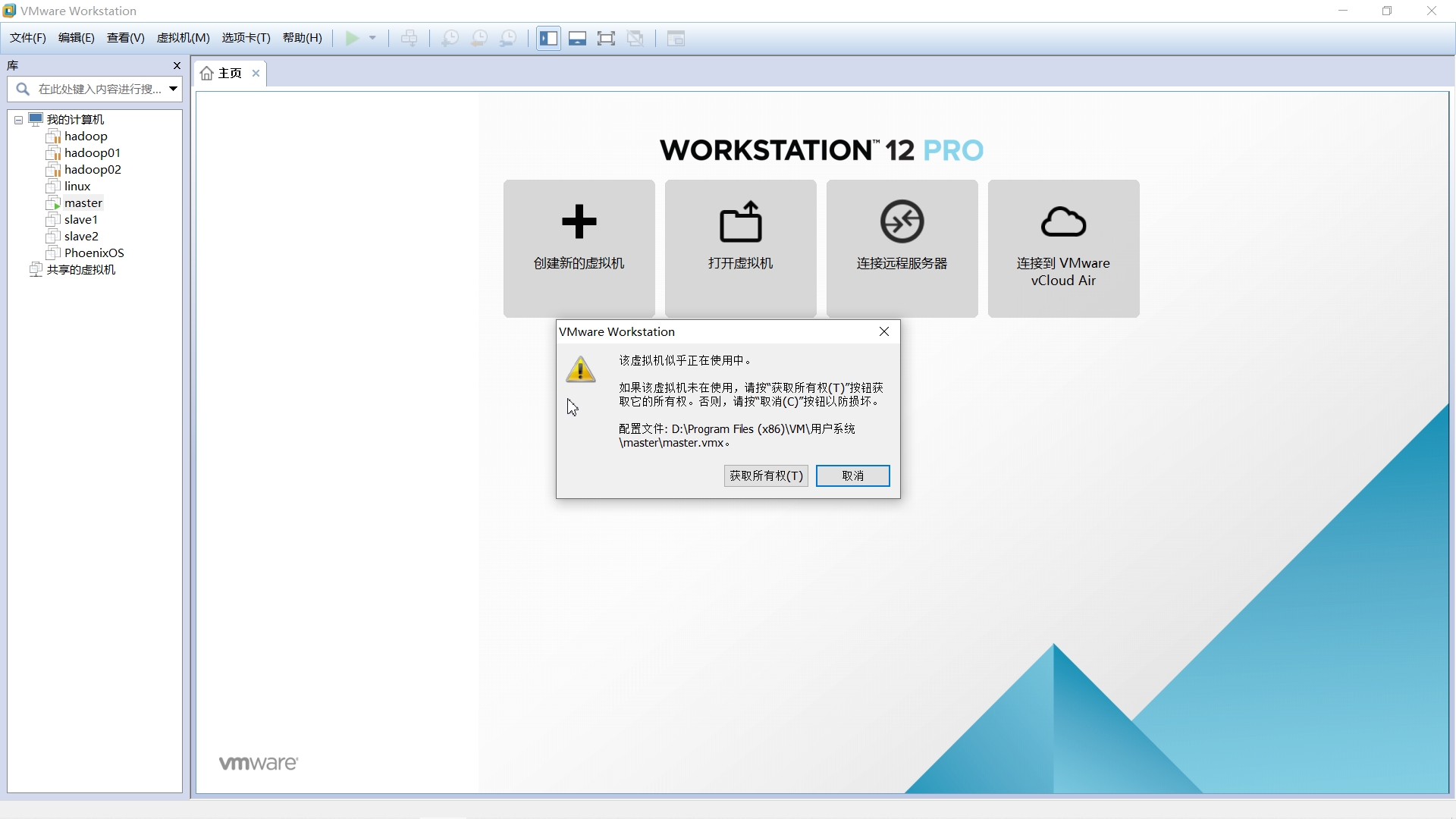This screenshot has height=819, width=1456.
Task: Select the slave1 virtual machine
Action: (81, 220)
